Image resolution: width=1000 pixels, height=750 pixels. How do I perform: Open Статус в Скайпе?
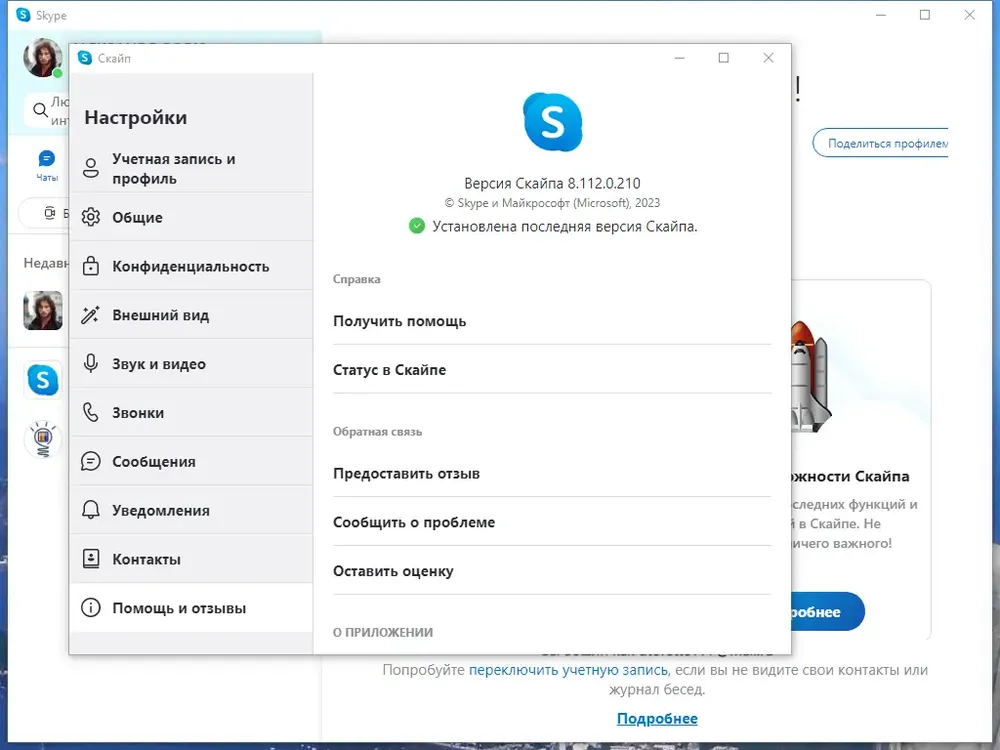click(552, 370)
